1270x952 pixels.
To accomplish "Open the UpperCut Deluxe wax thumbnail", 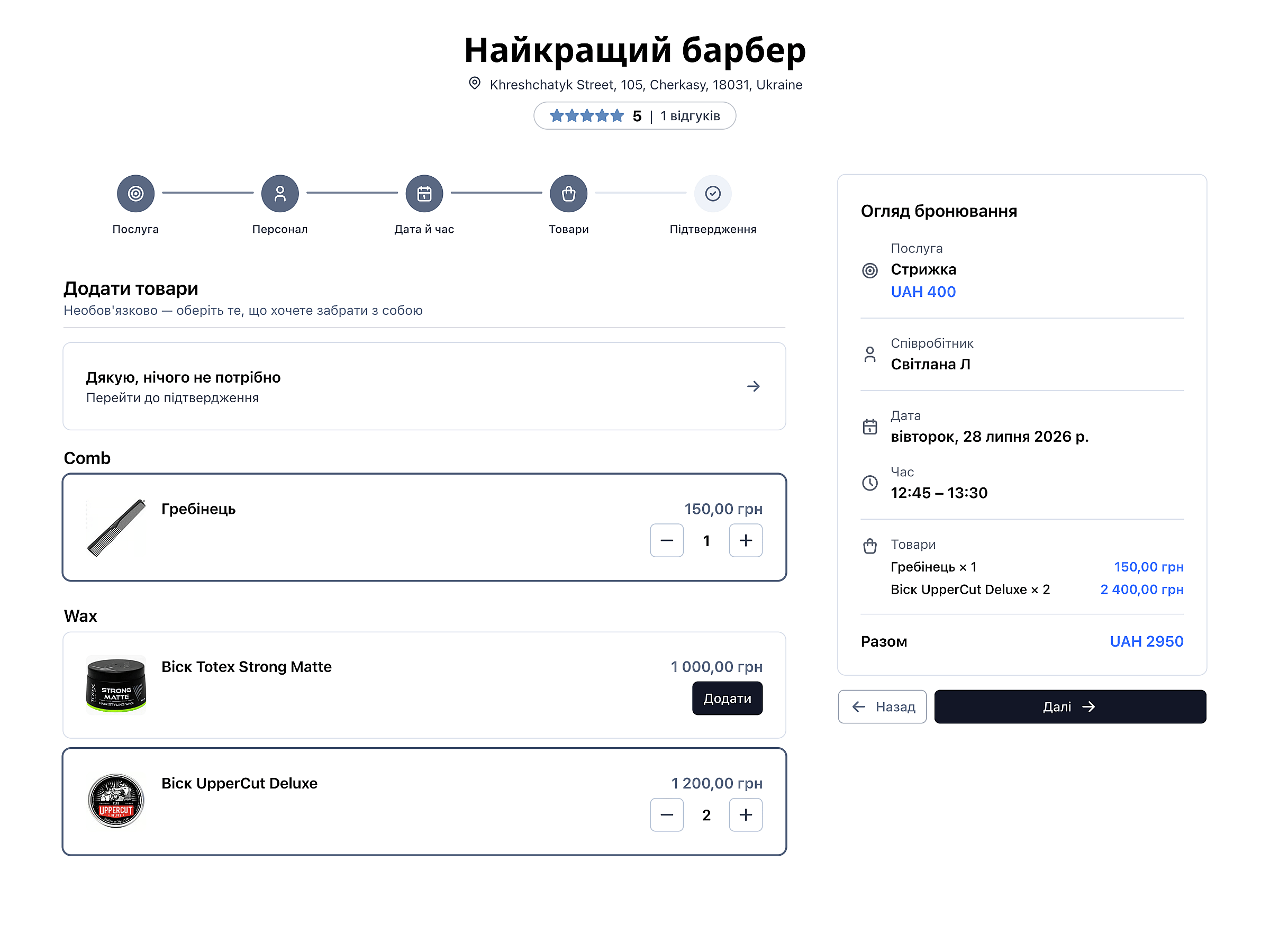I will click(116, 801).
